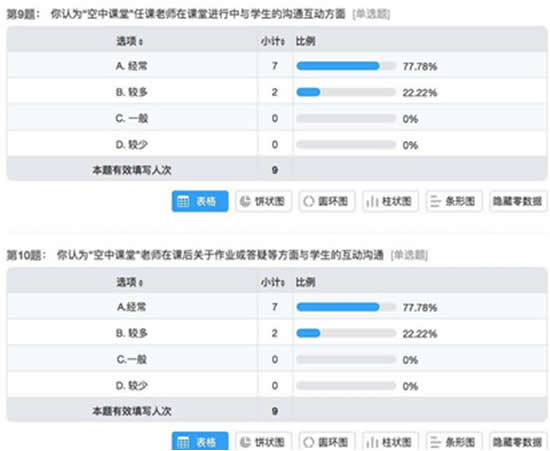Sort question 9 by 选项 column arrow
Screen dimensions: 550x451
[x=141, y=42]
